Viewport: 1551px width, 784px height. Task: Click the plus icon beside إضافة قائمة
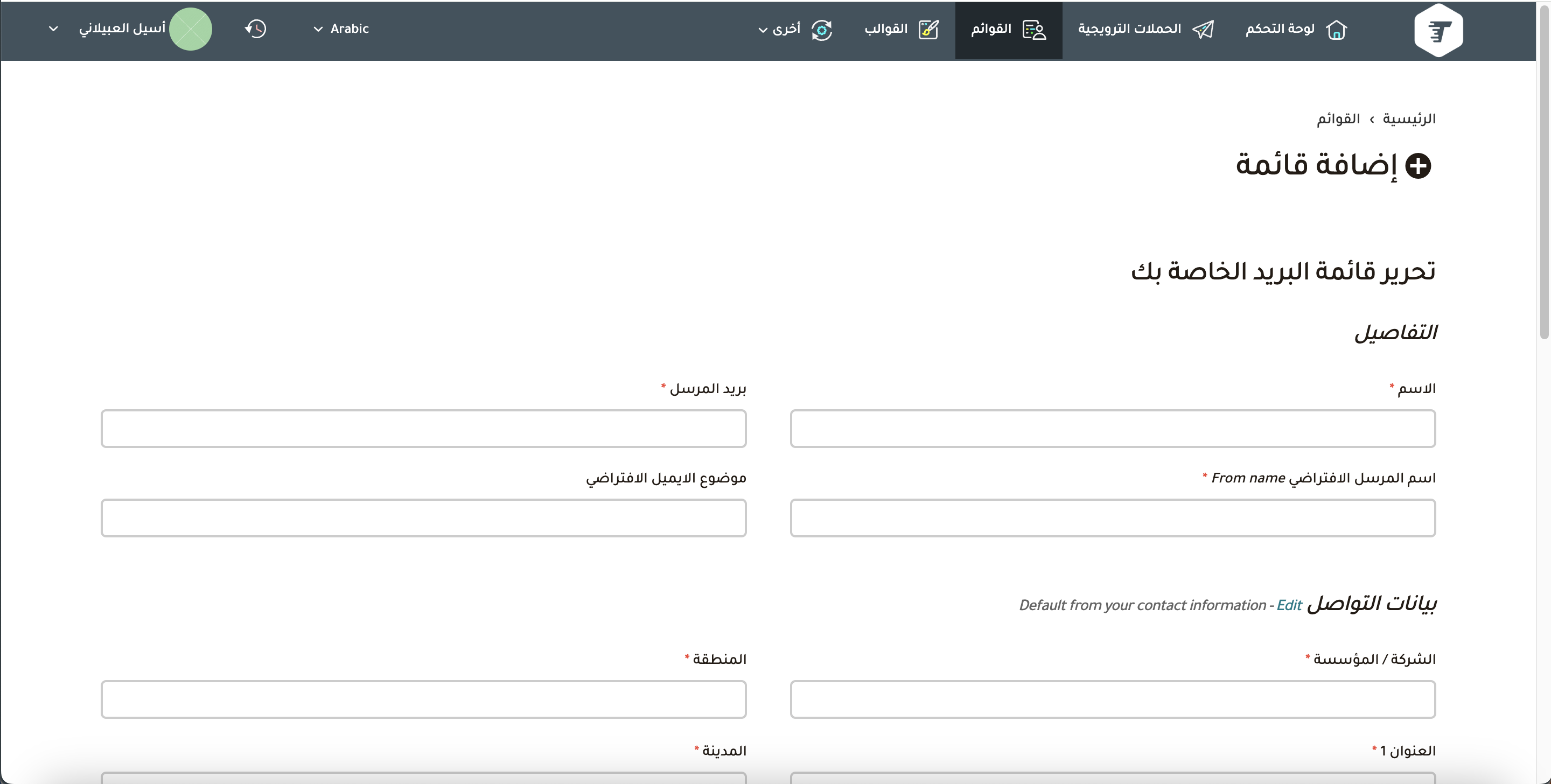(1418, 166)
